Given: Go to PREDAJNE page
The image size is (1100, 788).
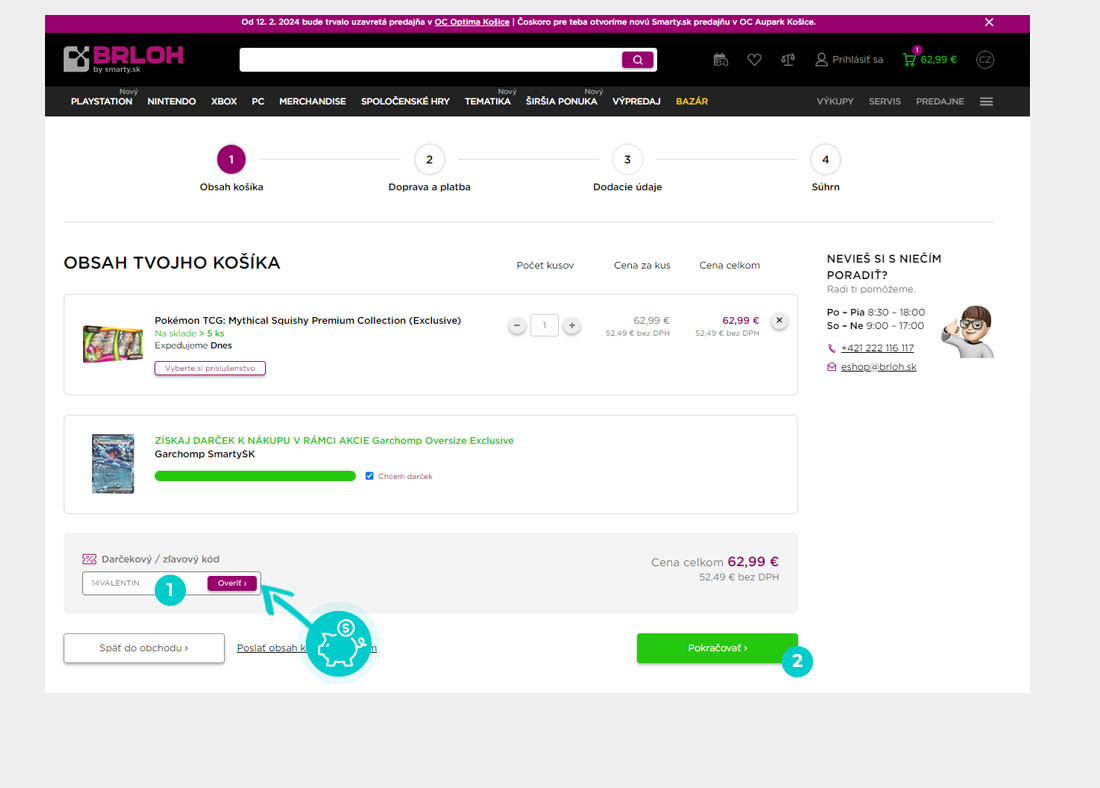Looking at the screenshot, I should tap(940, 101).
